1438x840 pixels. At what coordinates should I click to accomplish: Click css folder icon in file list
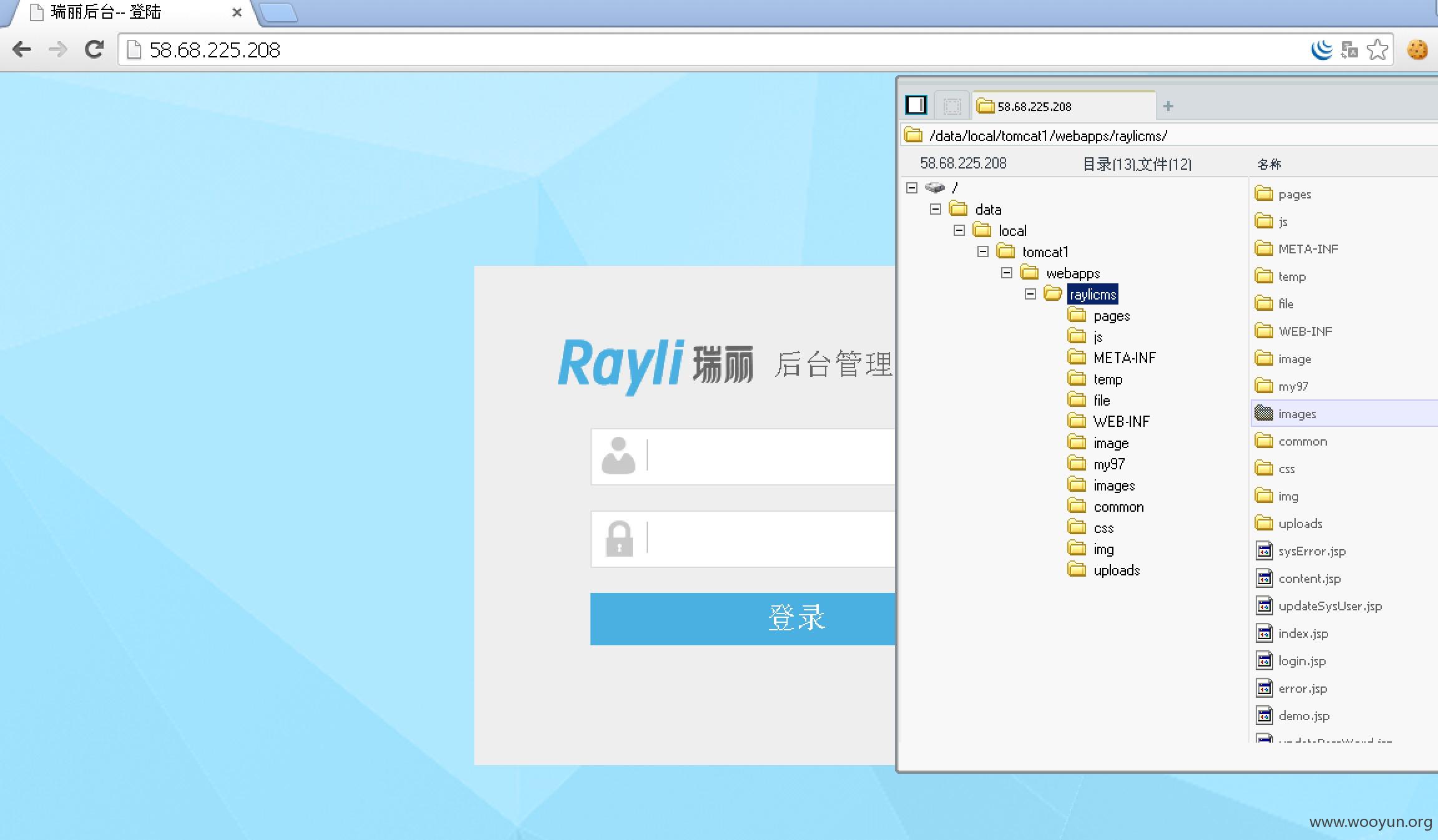point(1264,469)
